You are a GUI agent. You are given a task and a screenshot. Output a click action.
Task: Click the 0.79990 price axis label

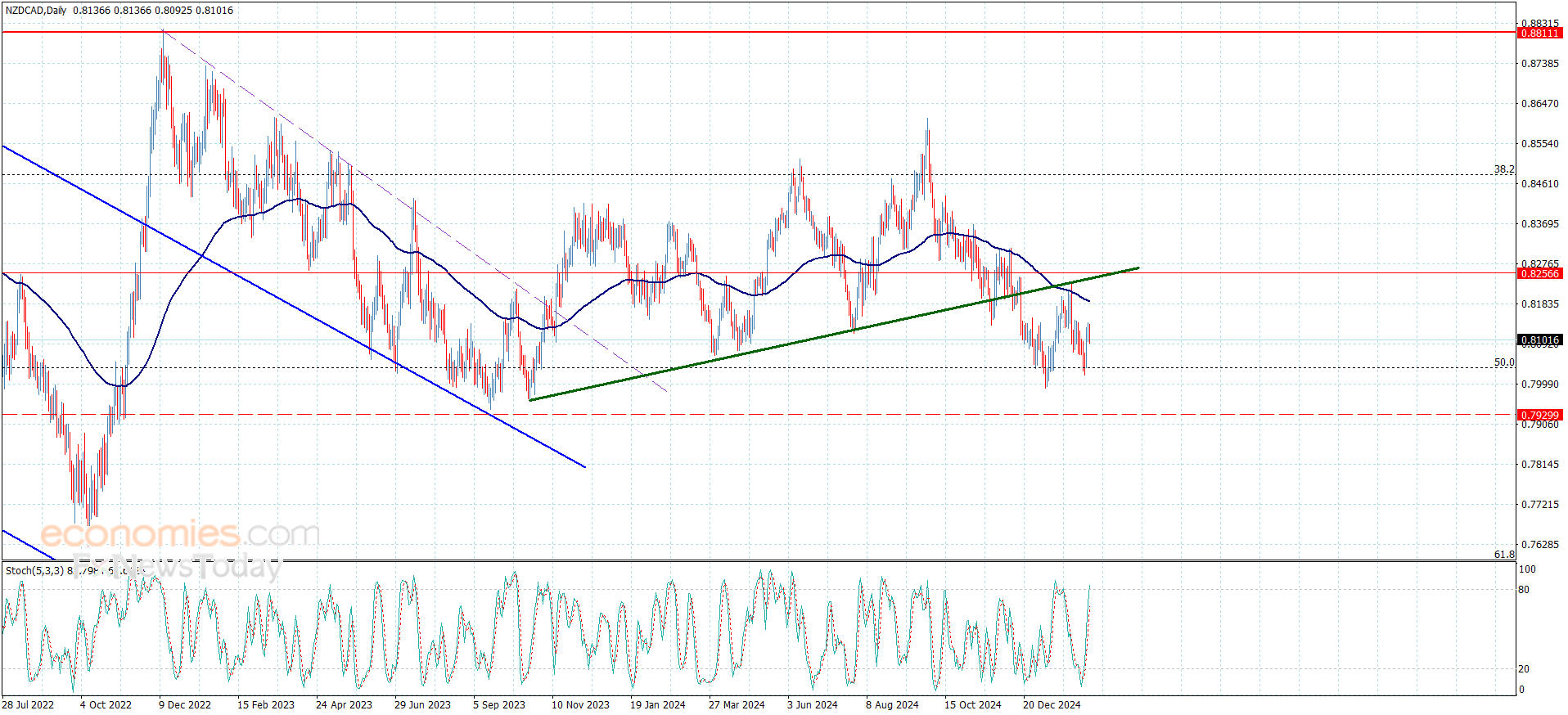pyautogui.click(x=1539, y=384)
